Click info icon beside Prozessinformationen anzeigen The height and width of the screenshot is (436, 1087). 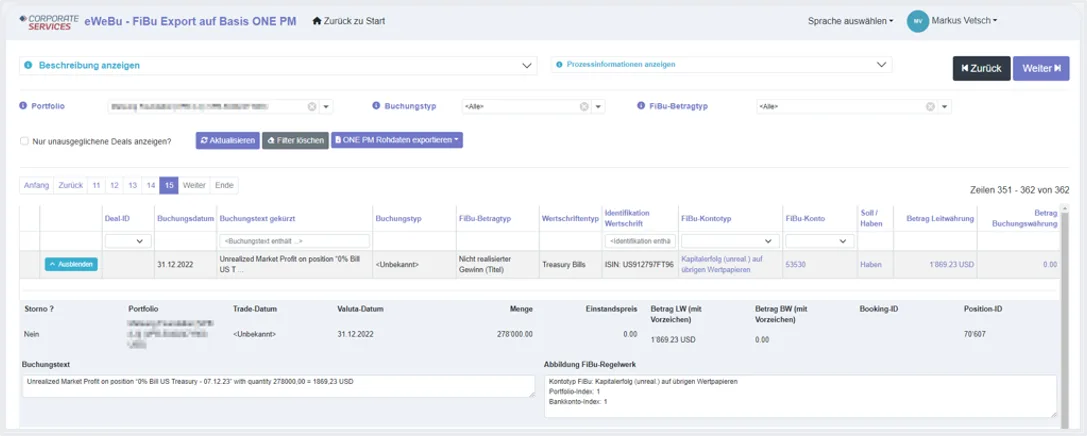tap(559, 65)
